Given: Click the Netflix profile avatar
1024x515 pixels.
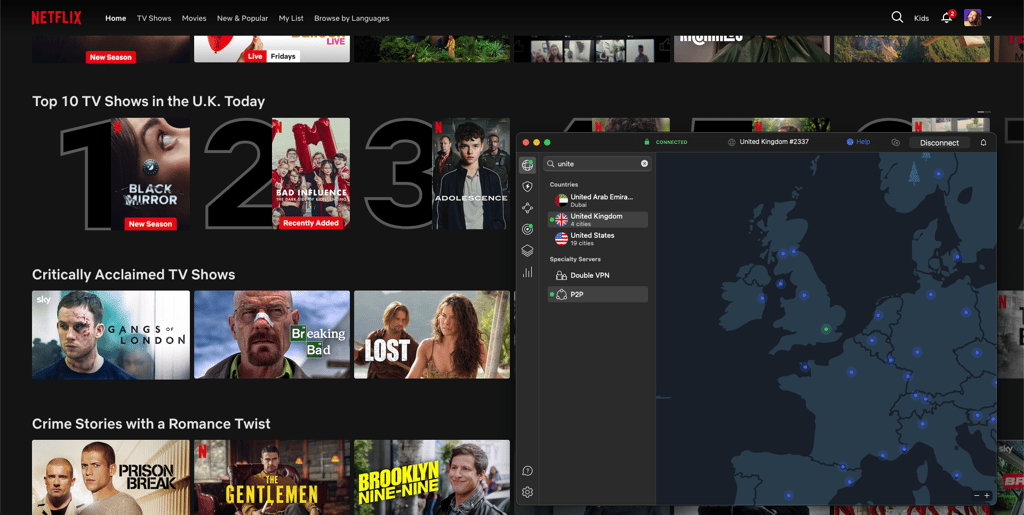Looking at the screenshot, I should [972, 18].
